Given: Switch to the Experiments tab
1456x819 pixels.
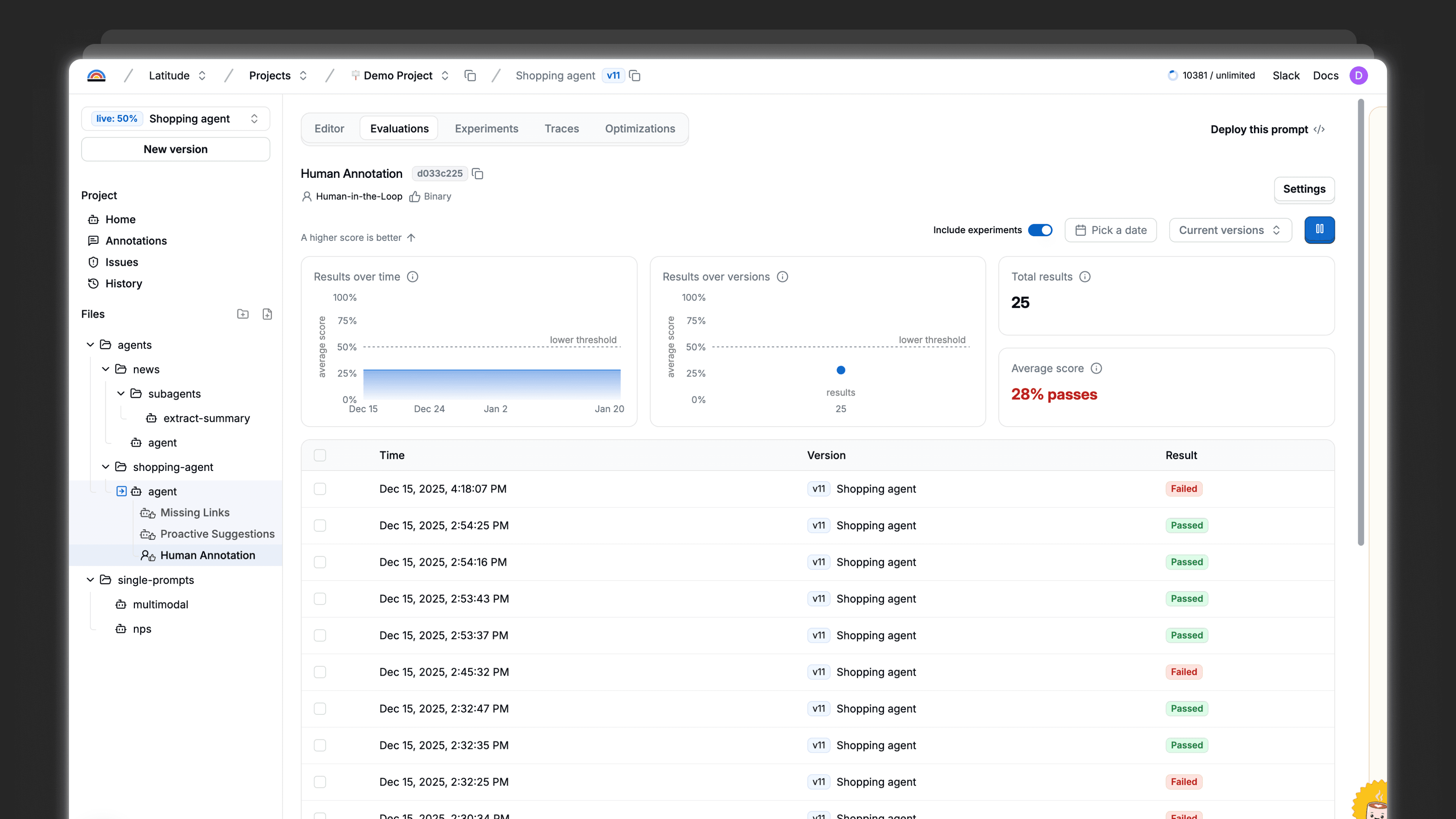Looking at the screenshot, I should coord(486,129).
